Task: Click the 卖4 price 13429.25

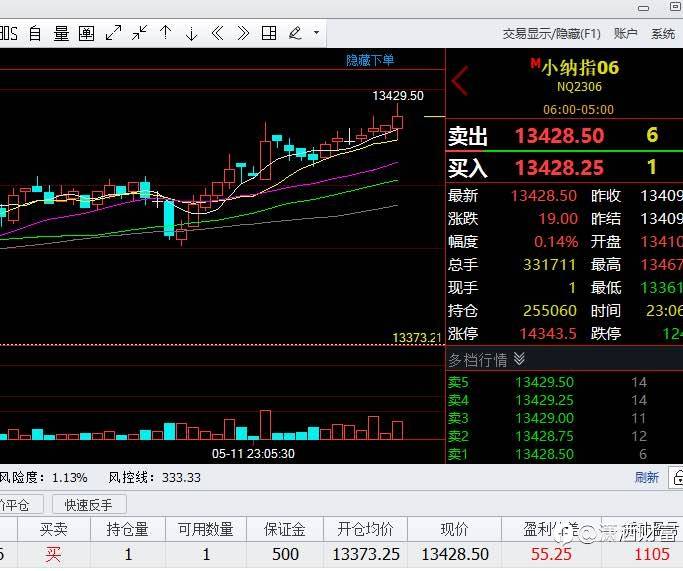Action: pyautogui.click(x=544, y=400)
